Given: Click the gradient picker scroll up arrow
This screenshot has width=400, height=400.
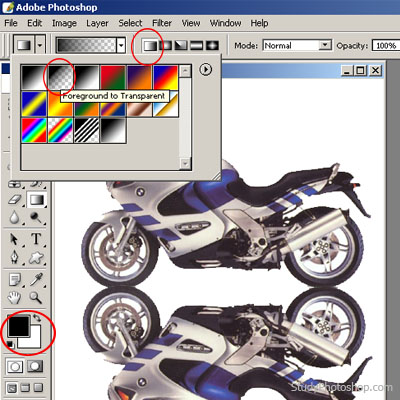Looking at the screenshot, I should (185, 71).
